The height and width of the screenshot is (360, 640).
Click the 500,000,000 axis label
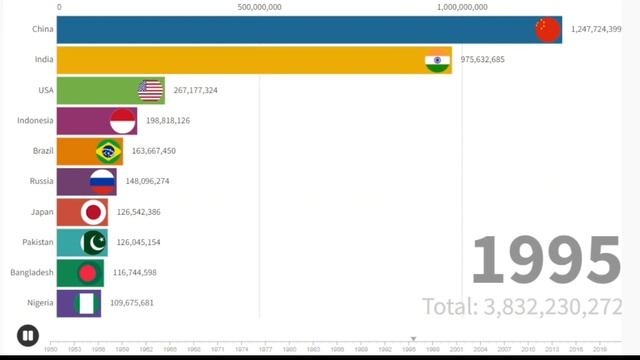[x=259, y=7]
